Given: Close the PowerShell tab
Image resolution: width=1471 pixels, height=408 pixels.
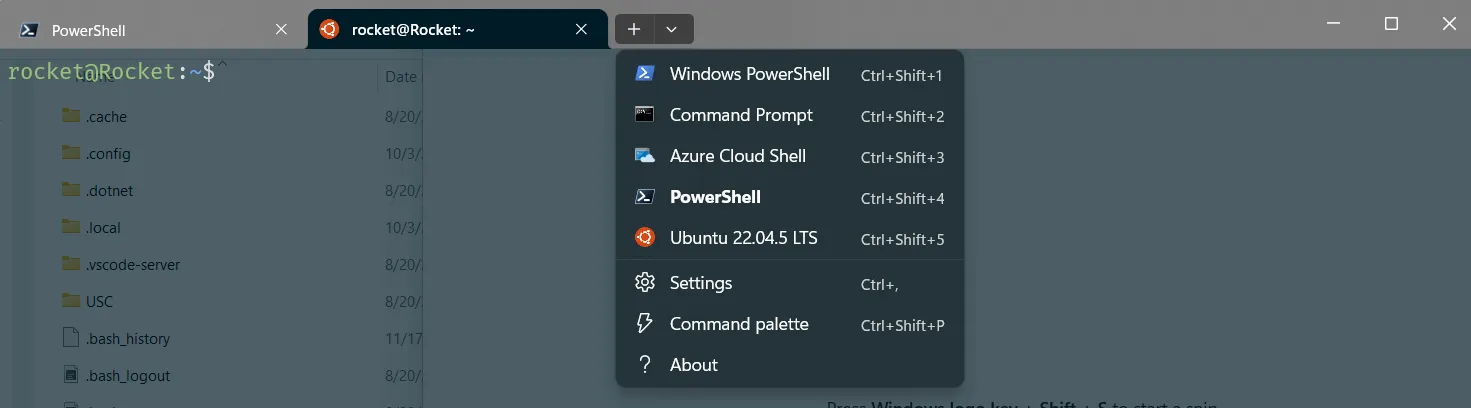Looking at the screenshot, I should (281, 30).
